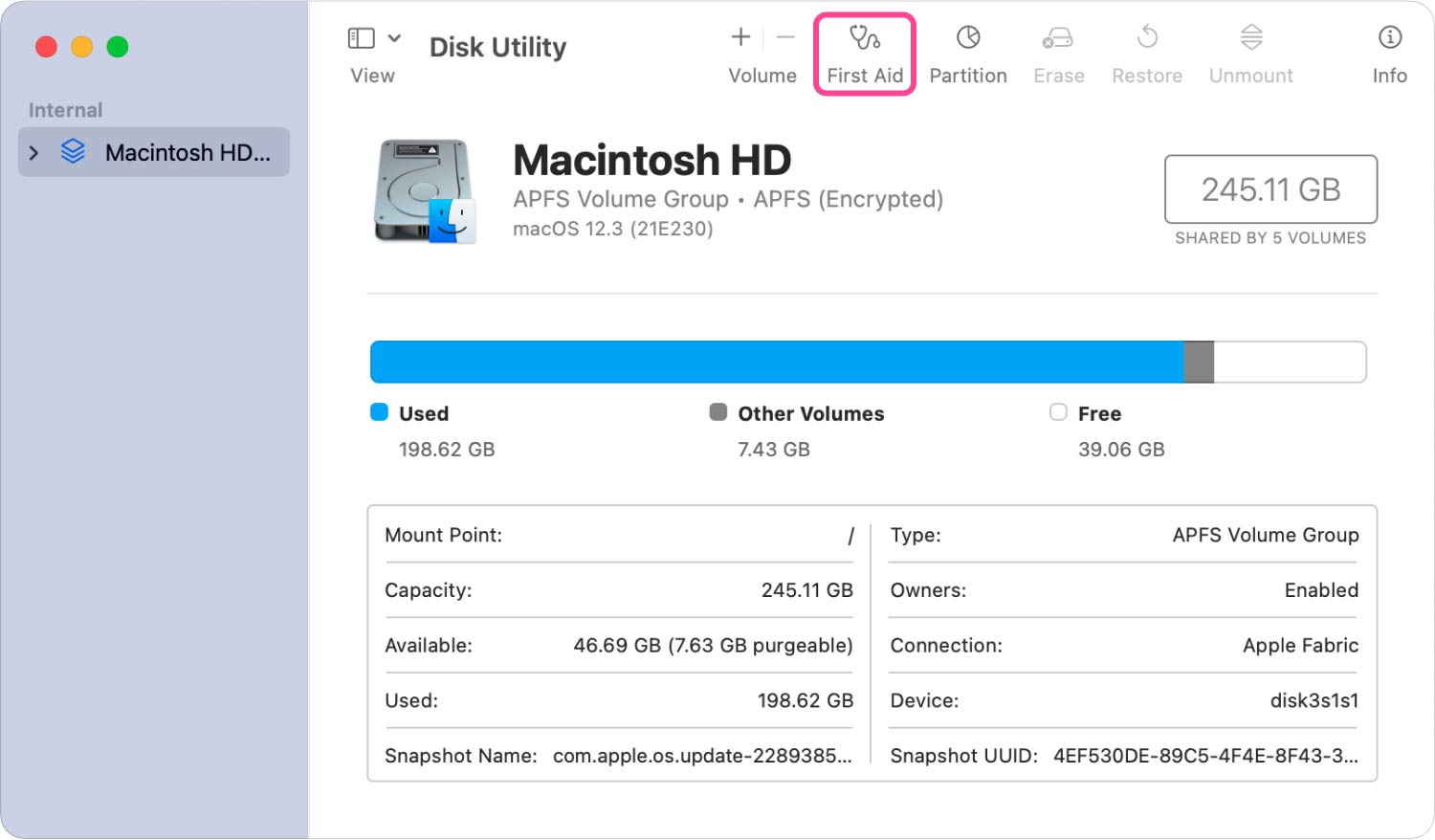The width and height of the screenshot is (1435, 840).
Task: Click the white Free legend swatch
Action: point(1058,412)
